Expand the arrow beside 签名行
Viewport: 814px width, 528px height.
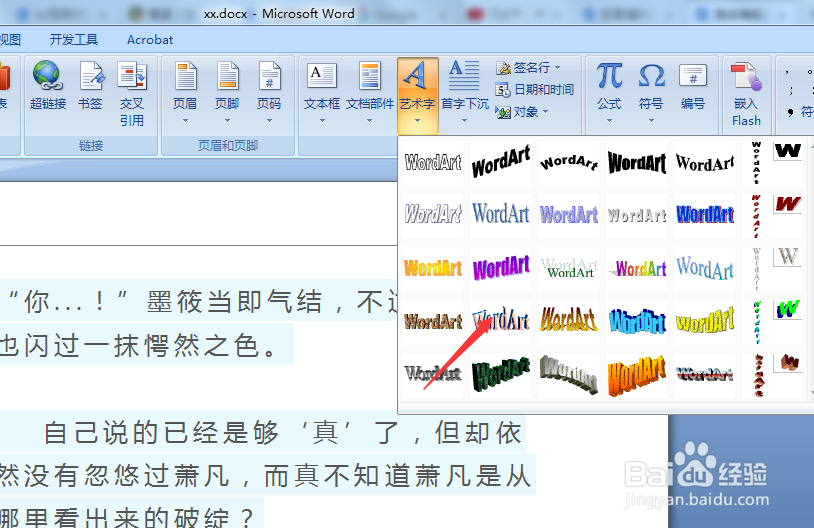click(x=558, y=67)
